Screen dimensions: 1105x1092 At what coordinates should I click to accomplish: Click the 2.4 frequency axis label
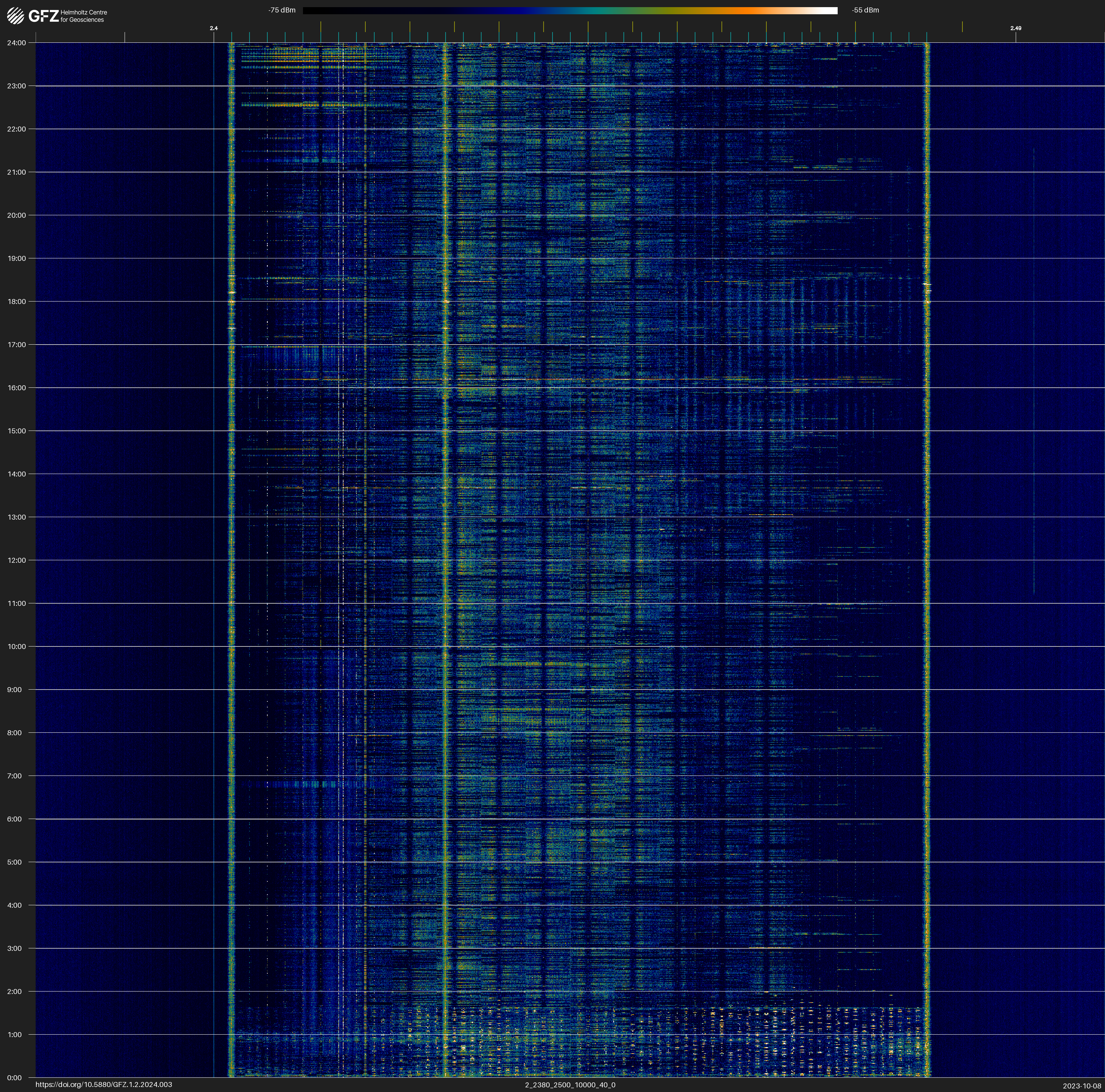(214, 28)
